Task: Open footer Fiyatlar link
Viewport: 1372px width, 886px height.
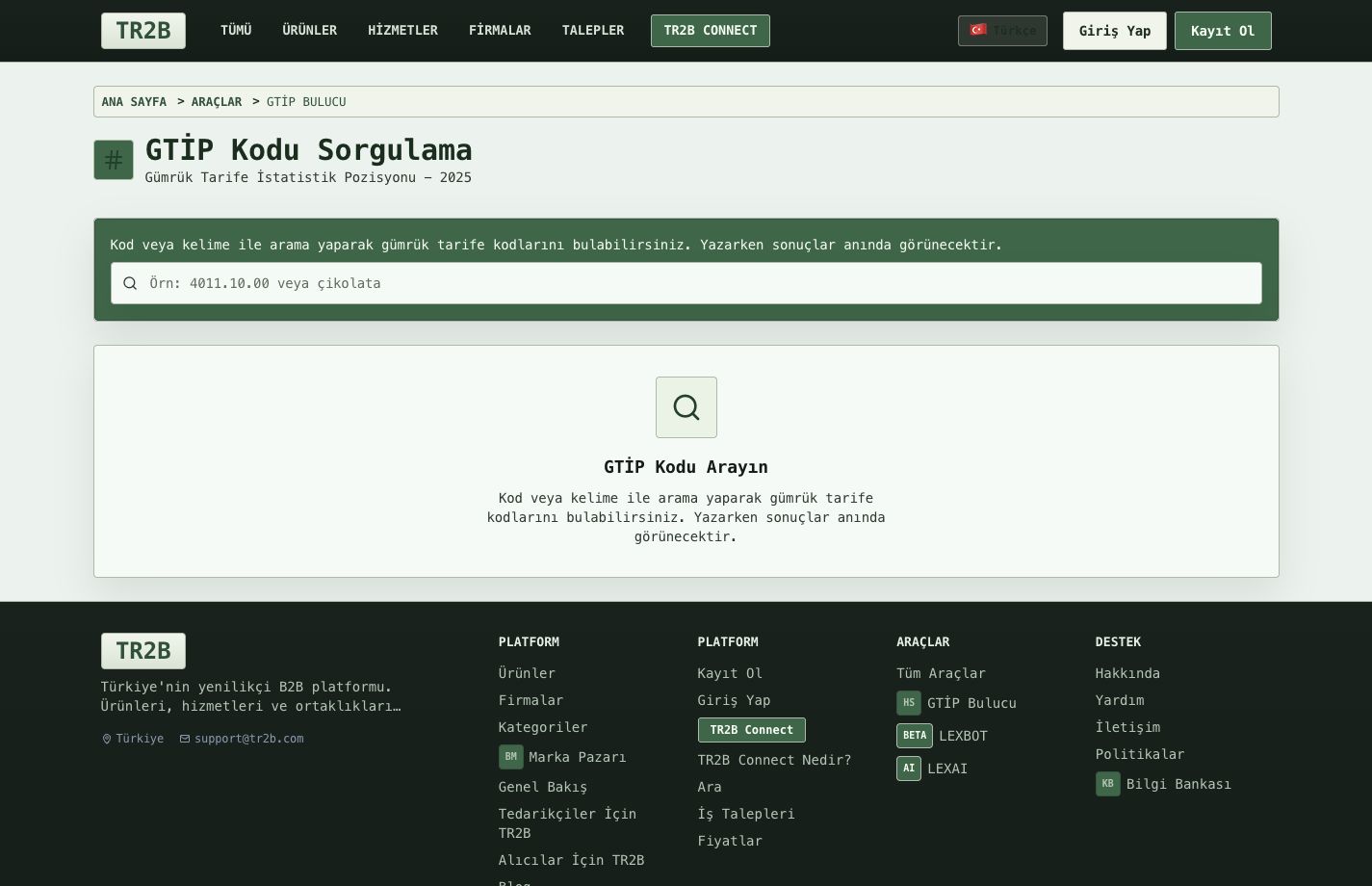Action: pos(730,841)
